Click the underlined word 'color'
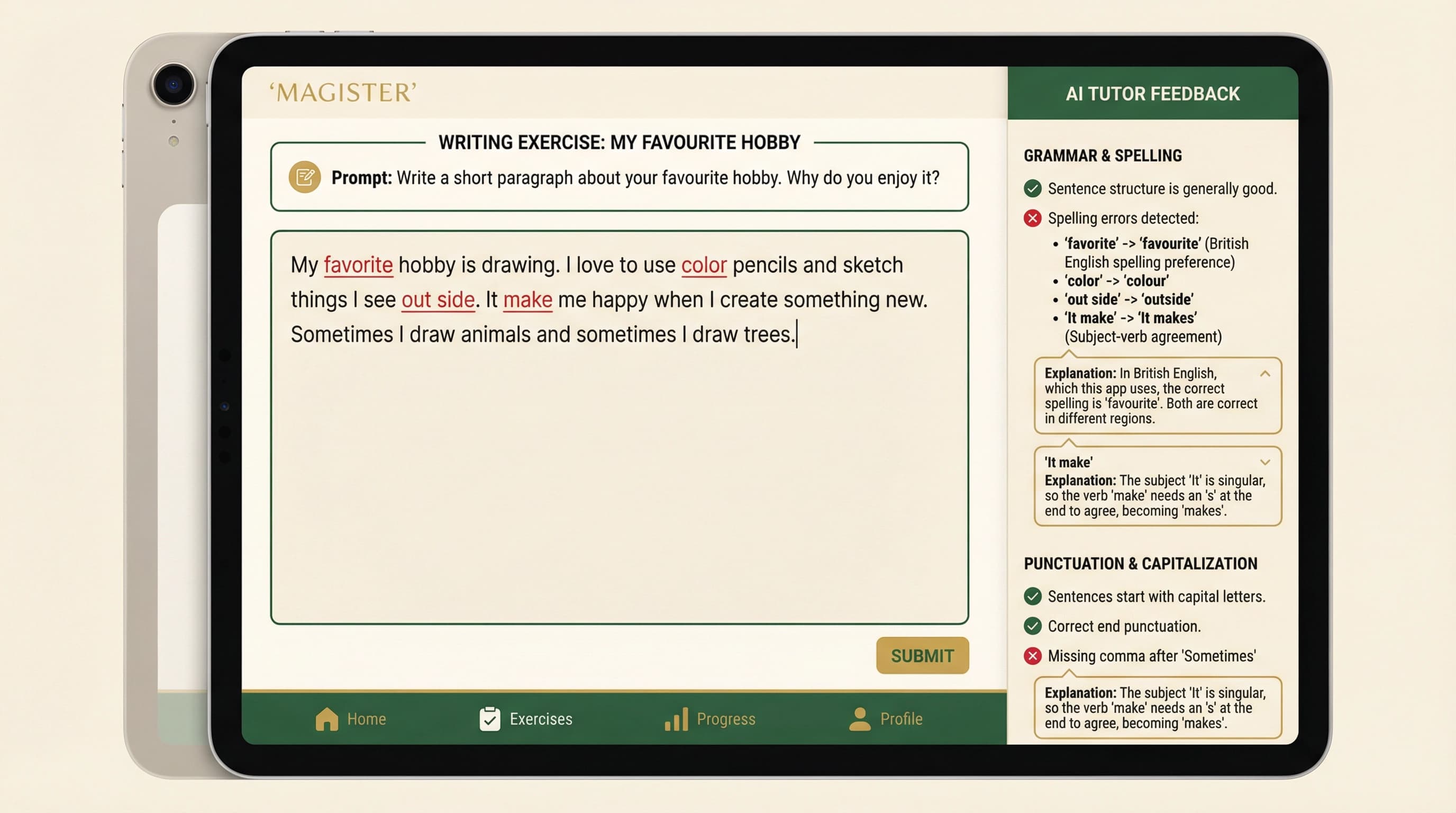 (704, 265)
